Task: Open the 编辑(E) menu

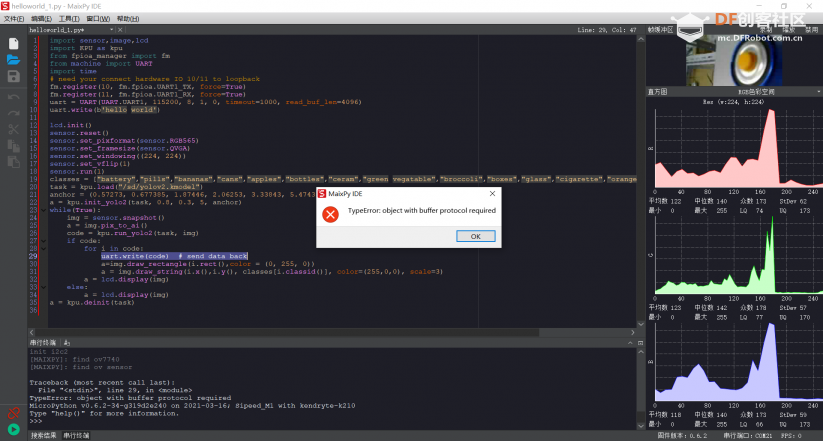Action: click(x=41, y=19)
